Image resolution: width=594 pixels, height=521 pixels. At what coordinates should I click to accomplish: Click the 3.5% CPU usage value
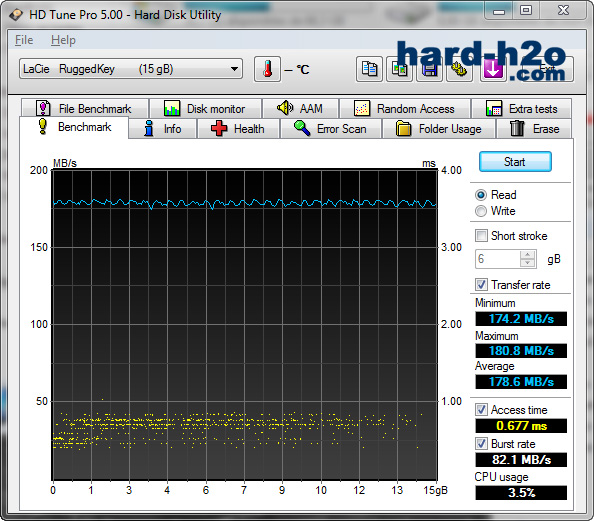[x=521, y=493]
